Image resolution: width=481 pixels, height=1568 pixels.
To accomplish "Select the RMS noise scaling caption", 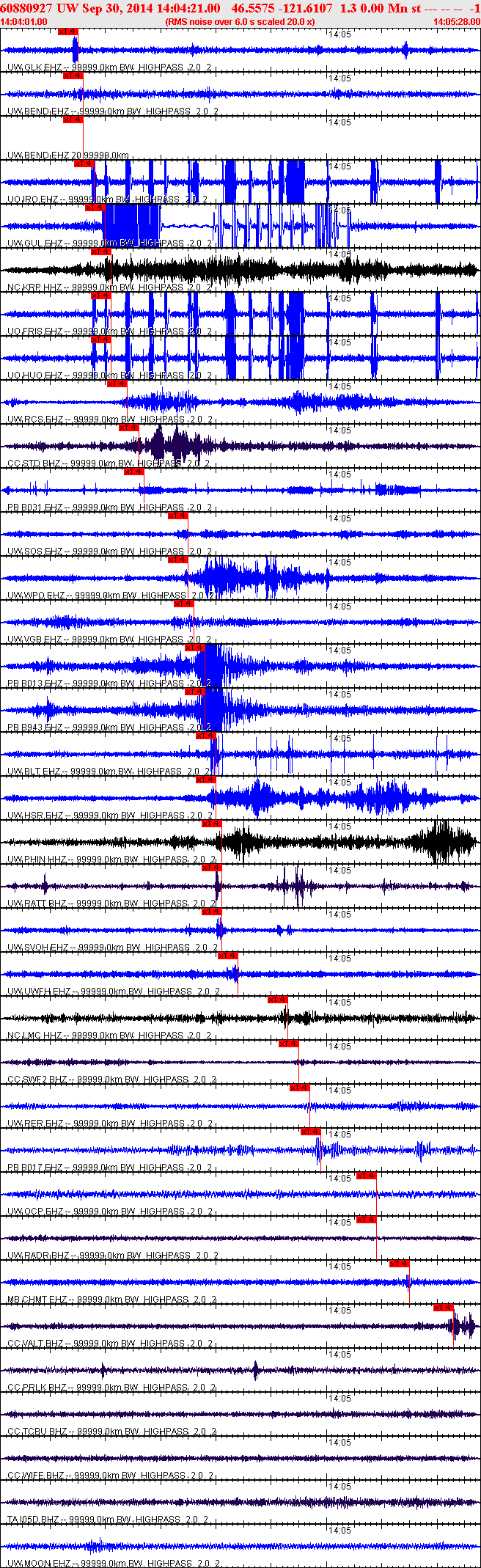I will [240, 22].
